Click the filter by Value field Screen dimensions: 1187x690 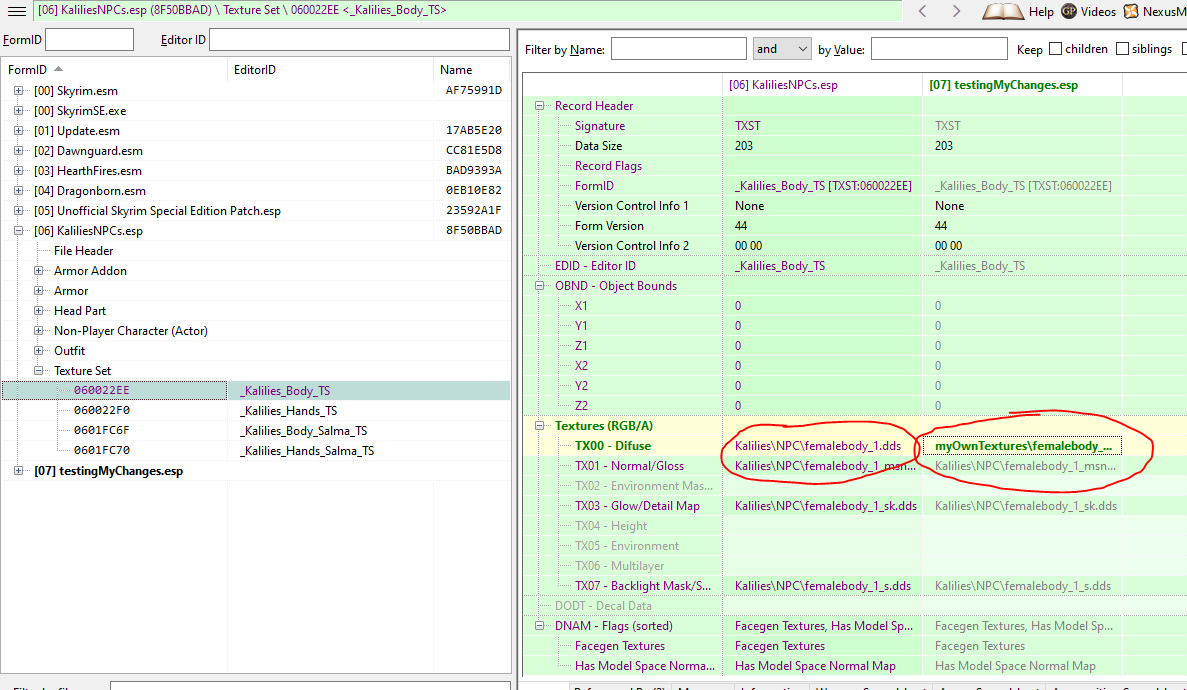939,48
